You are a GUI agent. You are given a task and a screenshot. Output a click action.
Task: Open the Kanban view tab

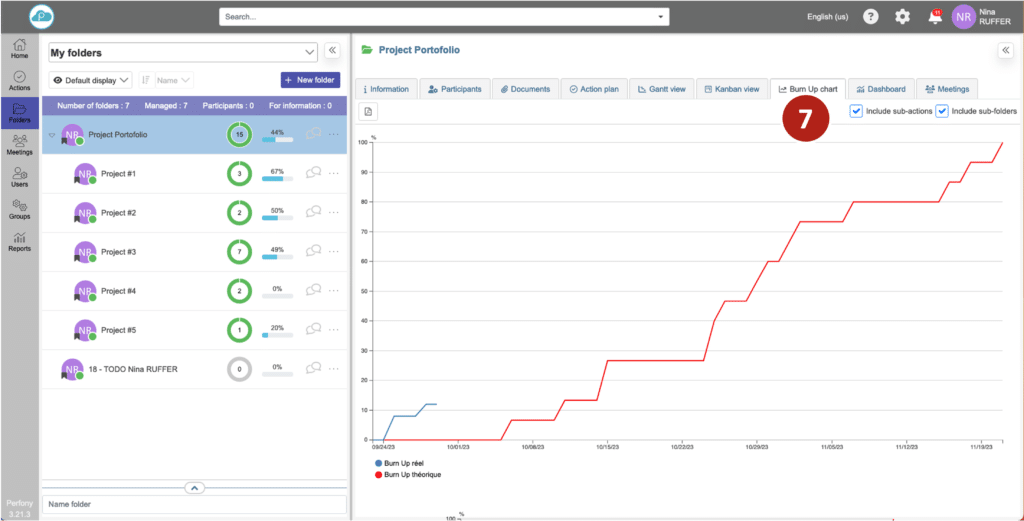(x=733, y=89)
